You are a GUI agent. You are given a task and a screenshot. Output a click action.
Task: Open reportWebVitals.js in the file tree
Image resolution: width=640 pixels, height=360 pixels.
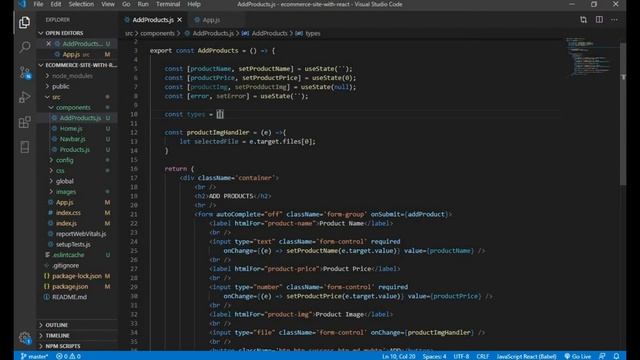[81, 234]
